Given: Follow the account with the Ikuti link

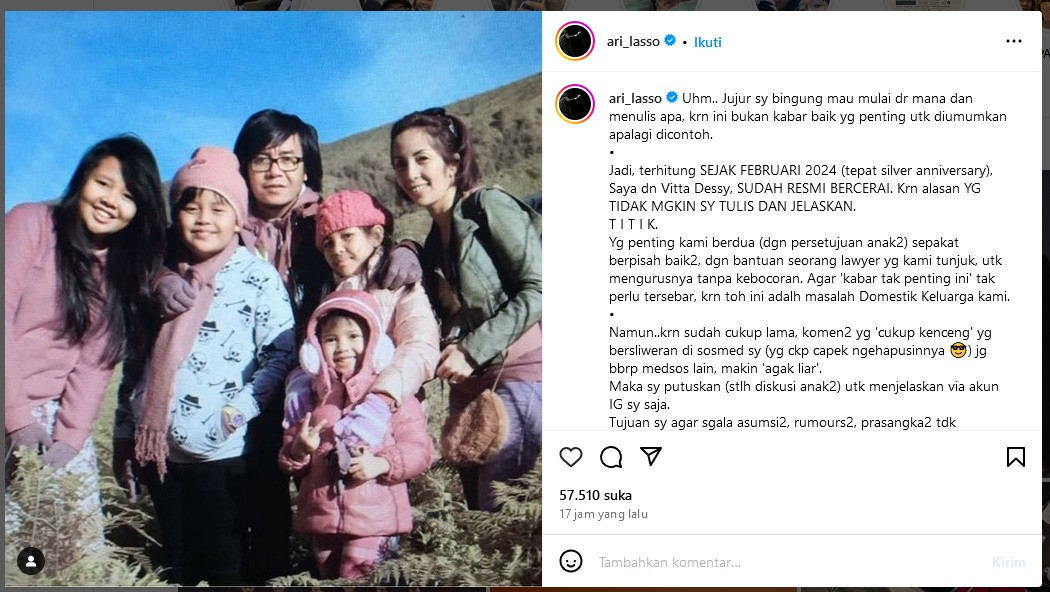Looking at the screenshot, I should point(707,42).
